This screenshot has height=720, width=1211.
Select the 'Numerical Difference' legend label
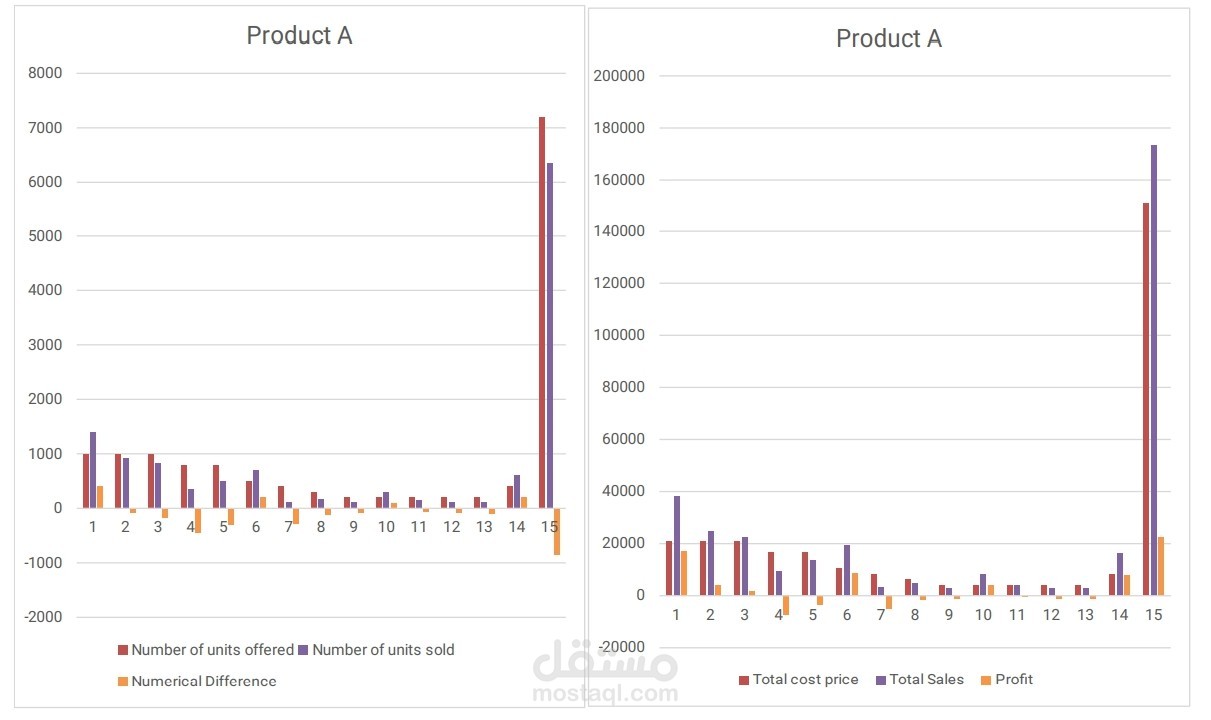(x=204, y=682)
